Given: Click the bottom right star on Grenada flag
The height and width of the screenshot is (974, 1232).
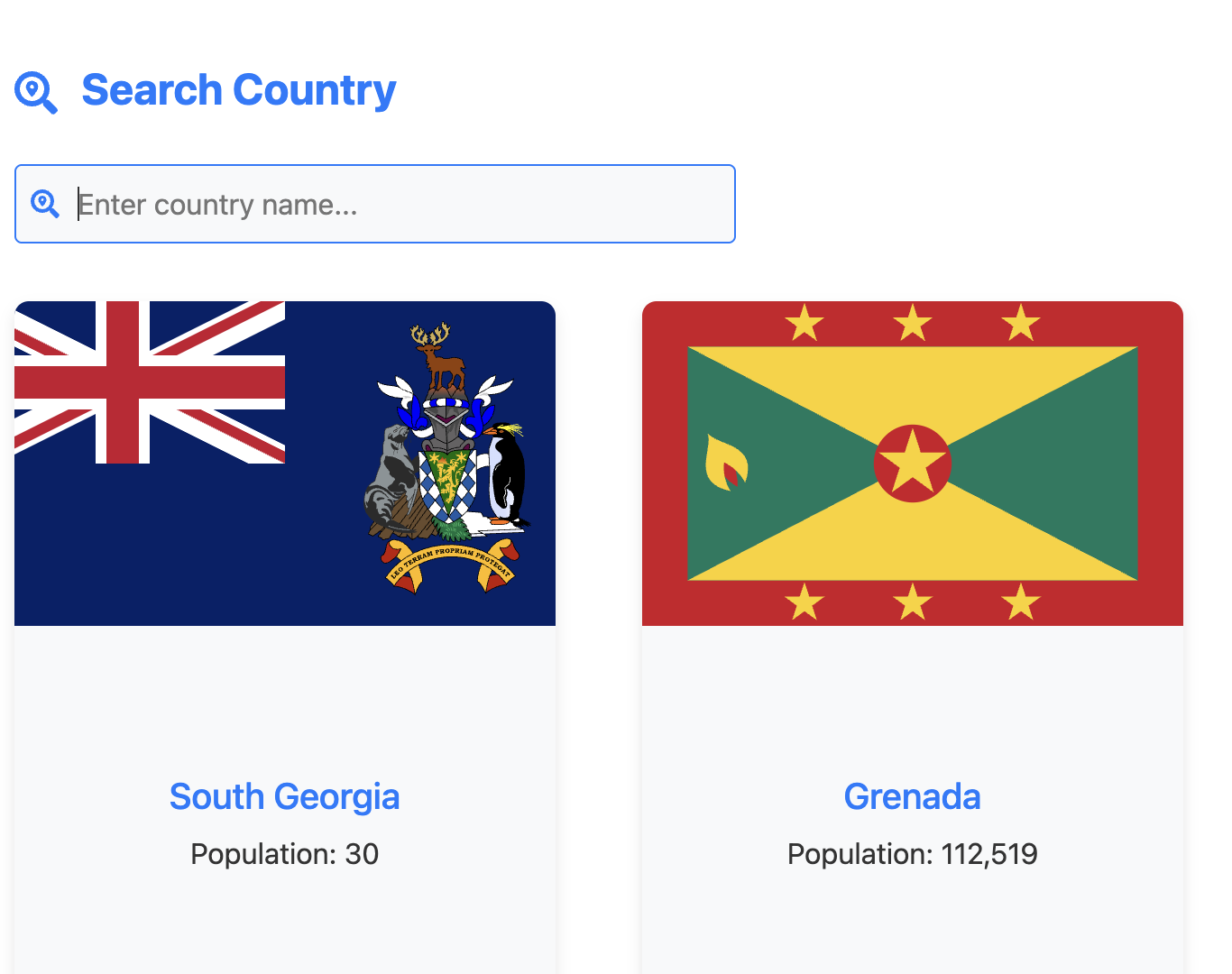Looking at the screenshot, I should (1020, 601).
